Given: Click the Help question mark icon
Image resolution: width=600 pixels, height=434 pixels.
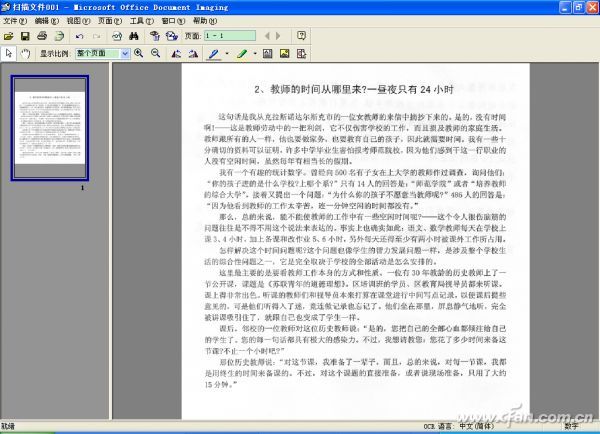Looking at the screenshot, I should pos(301,36).
